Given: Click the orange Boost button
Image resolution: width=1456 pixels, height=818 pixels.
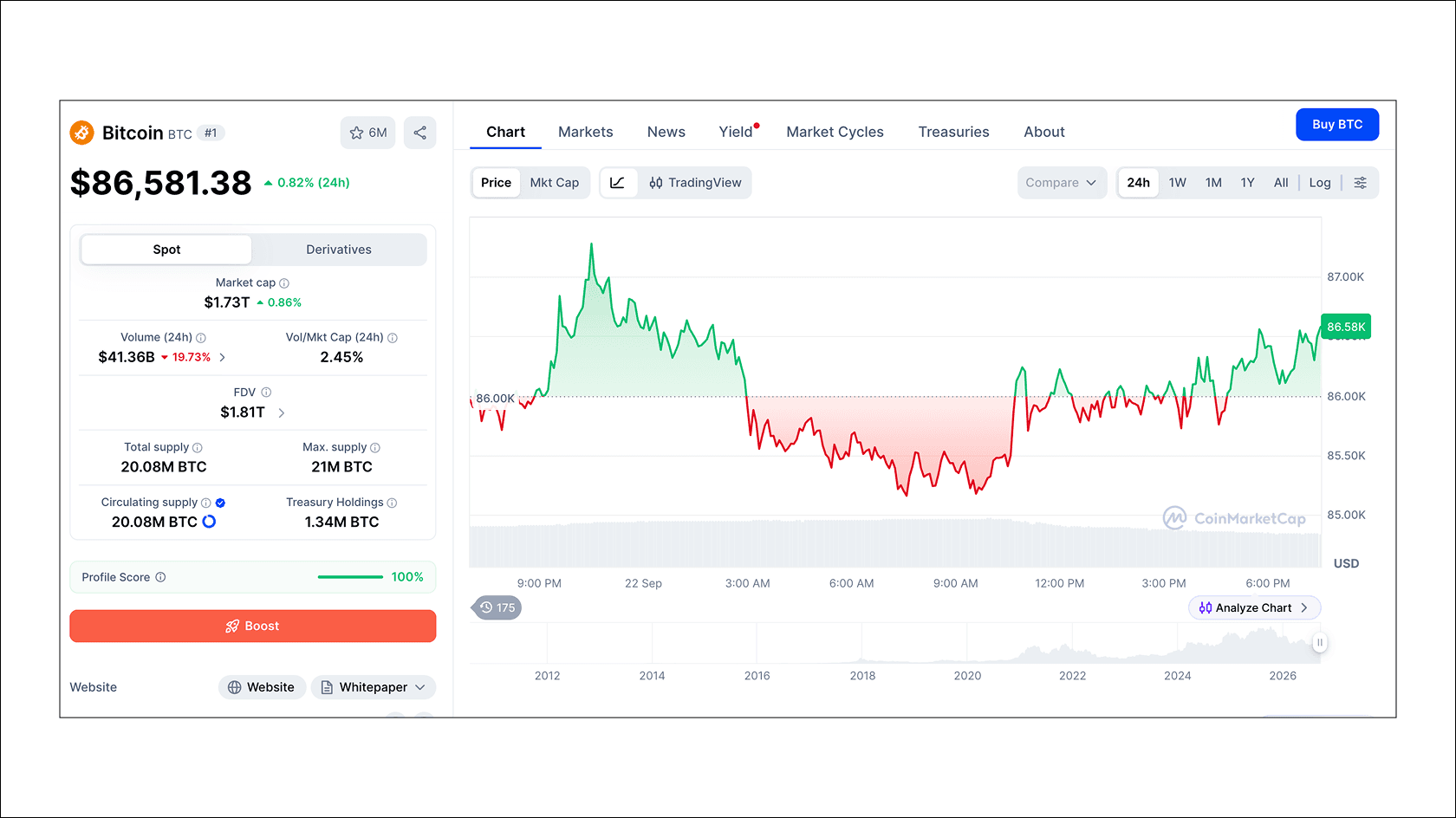Looking at the screenshot, I should click(253, 626).
